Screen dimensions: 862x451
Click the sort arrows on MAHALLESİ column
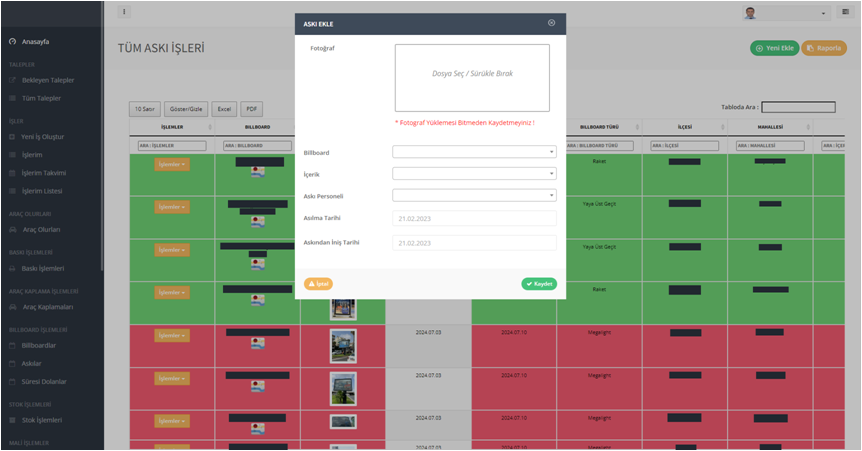(807, 127)
